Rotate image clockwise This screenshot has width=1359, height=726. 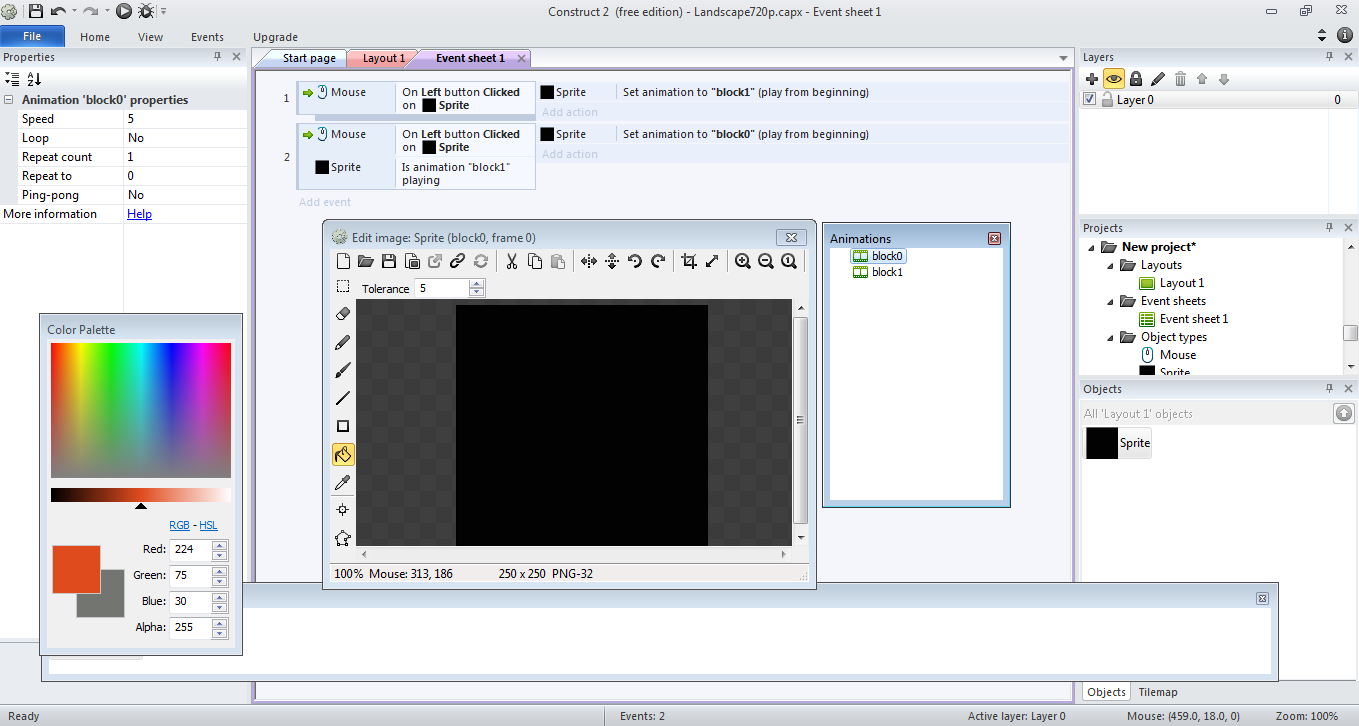coord(658,261)
